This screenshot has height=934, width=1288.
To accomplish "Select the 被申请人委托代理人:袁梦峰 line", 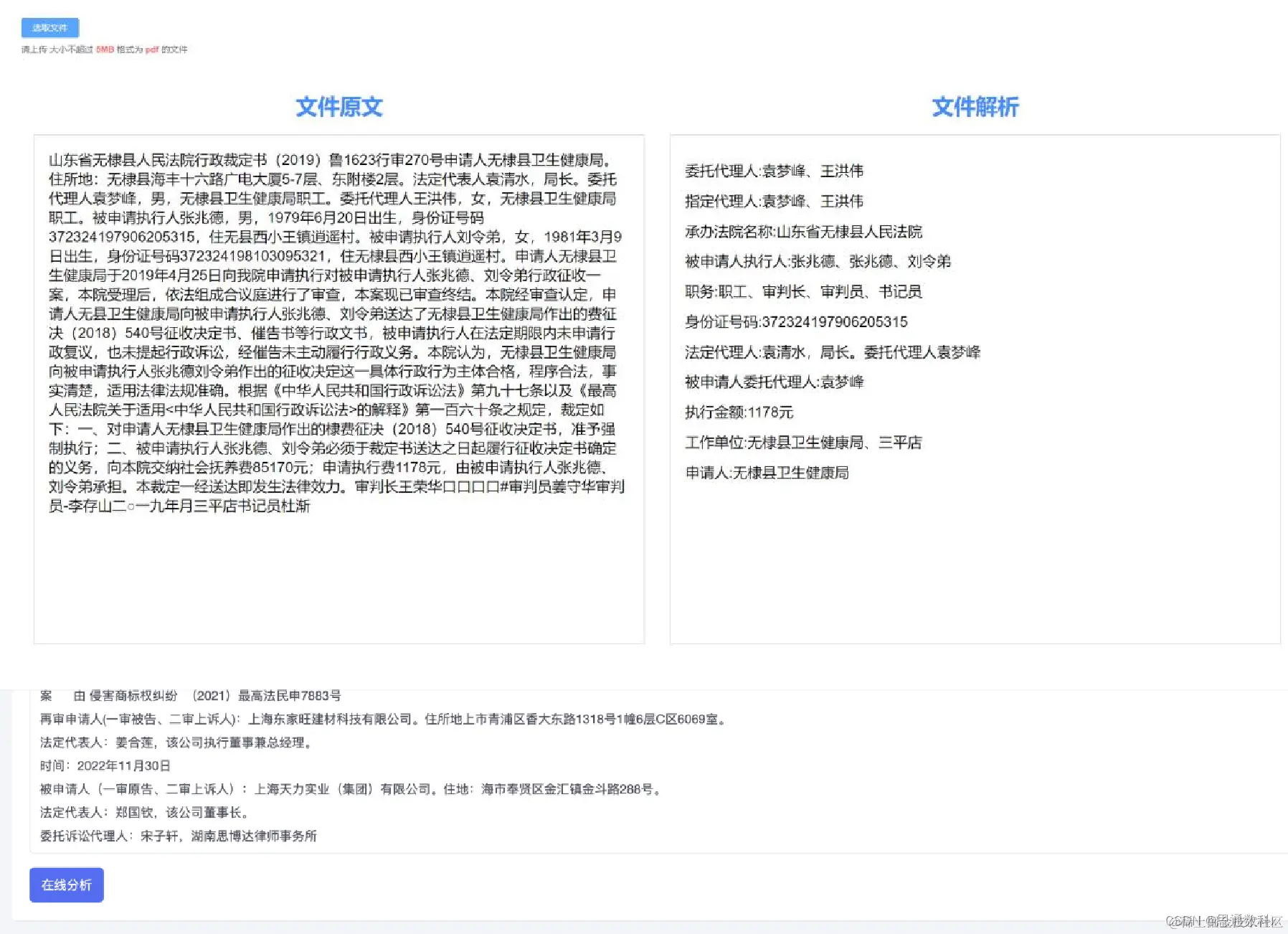I will (774, 382).
